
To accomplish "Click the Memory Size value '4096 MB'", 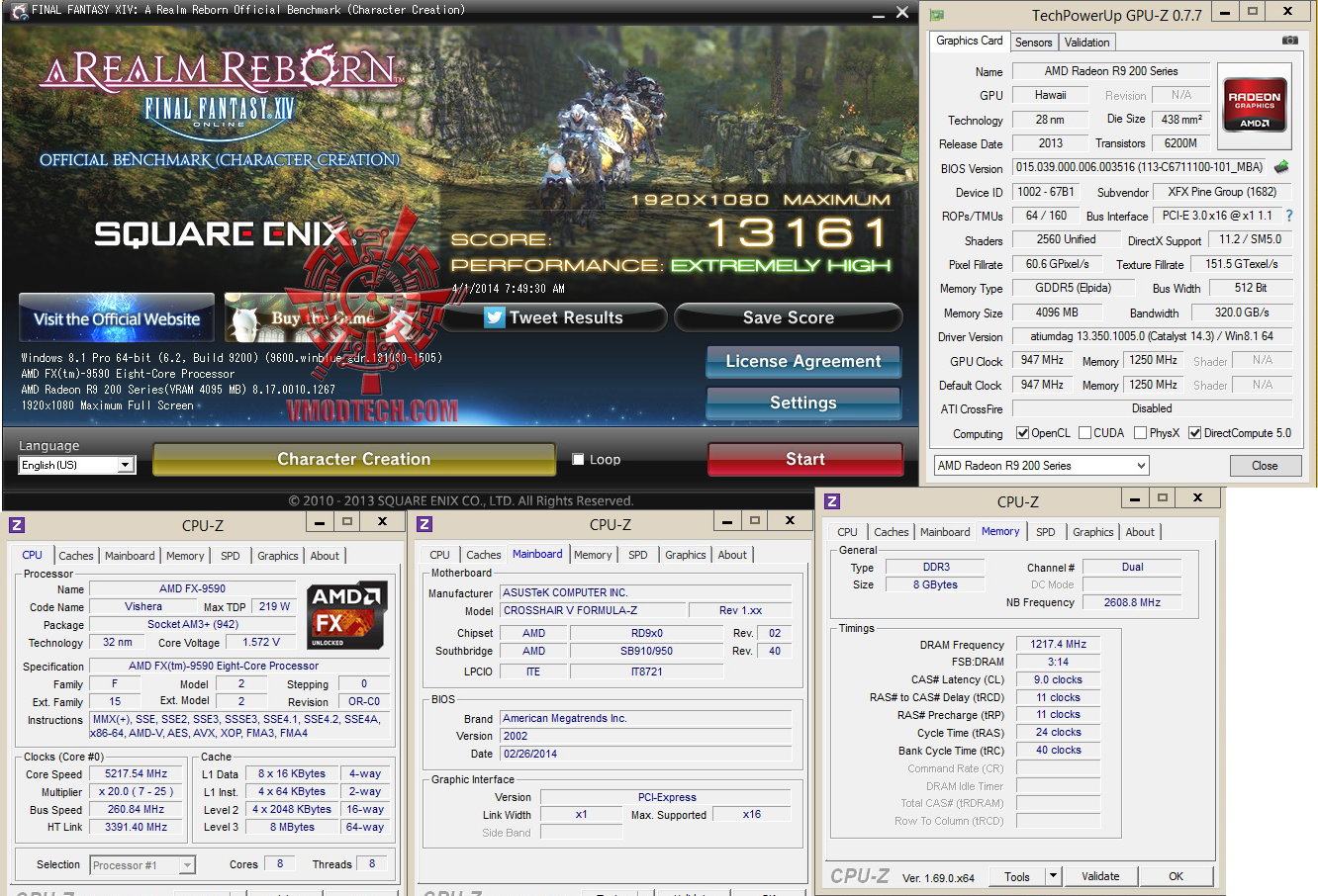I will 1057,313.
